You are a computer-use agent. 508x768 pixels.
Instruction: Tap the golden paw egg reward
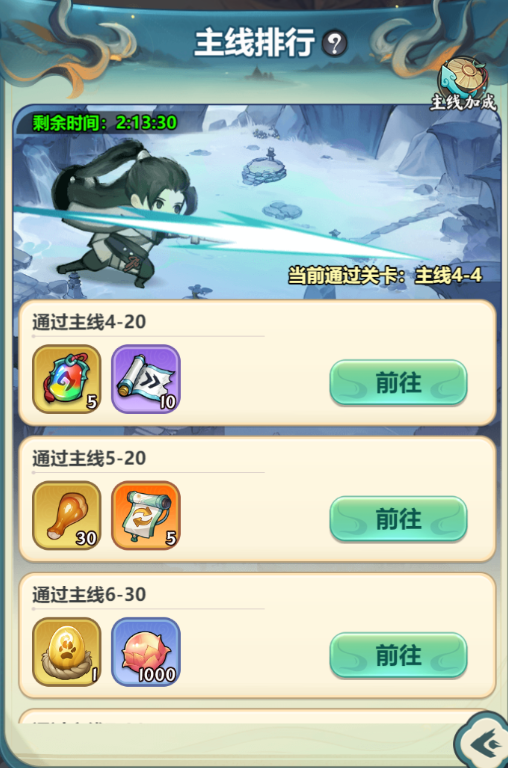67,651
